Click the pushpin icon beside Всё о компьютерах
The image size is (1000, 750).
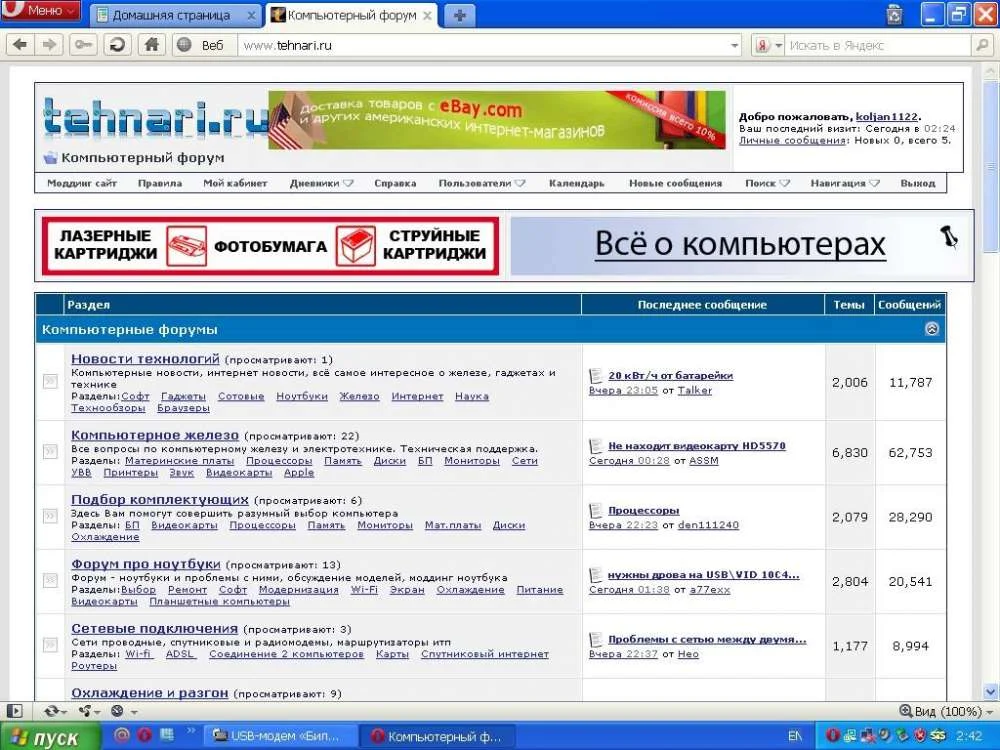[x=949, y=237]
